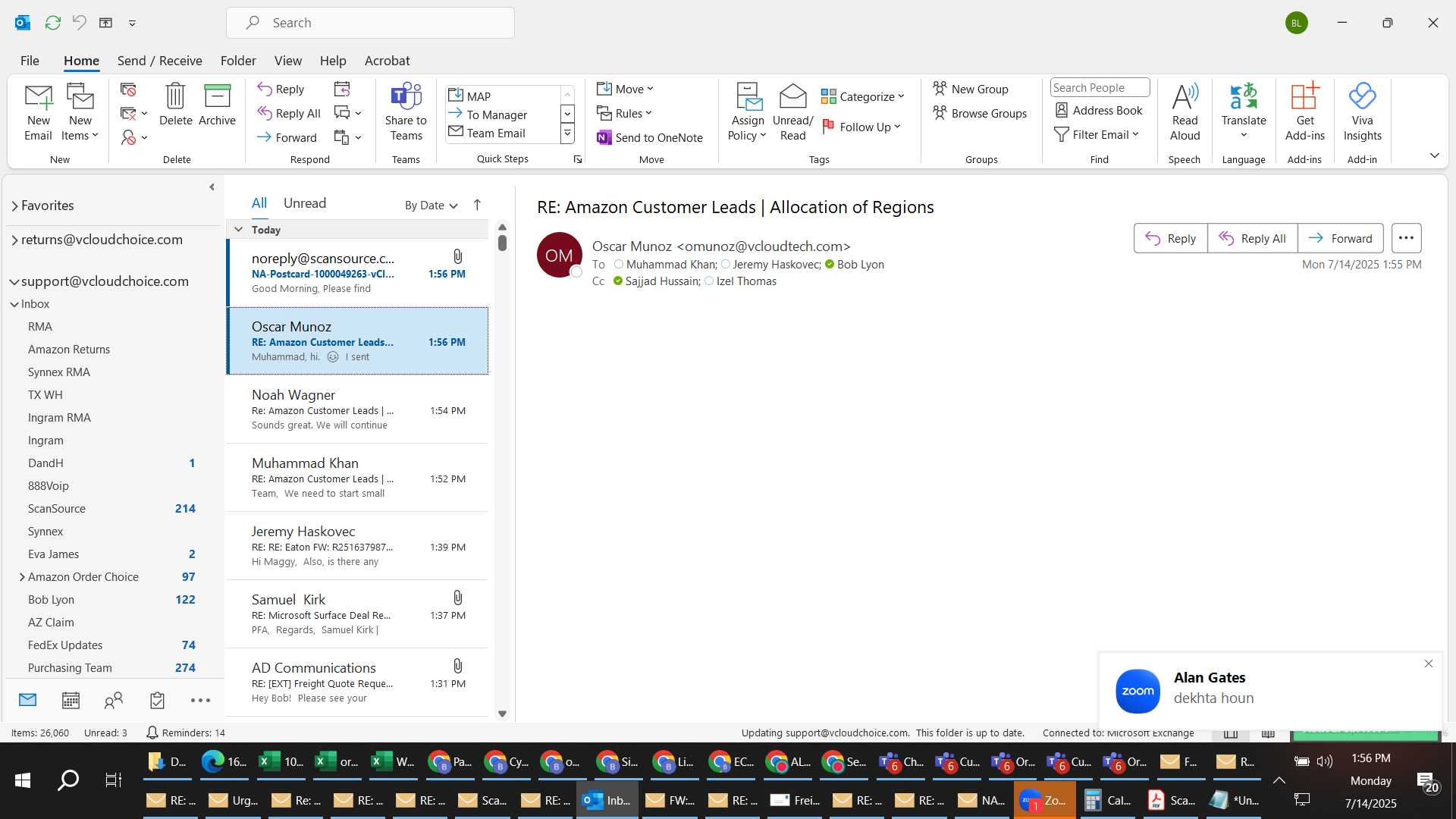The width and height of the screenshot is (1456, 819).
Task: Run the To Manager quick step
Action: [x=497, y=115]
